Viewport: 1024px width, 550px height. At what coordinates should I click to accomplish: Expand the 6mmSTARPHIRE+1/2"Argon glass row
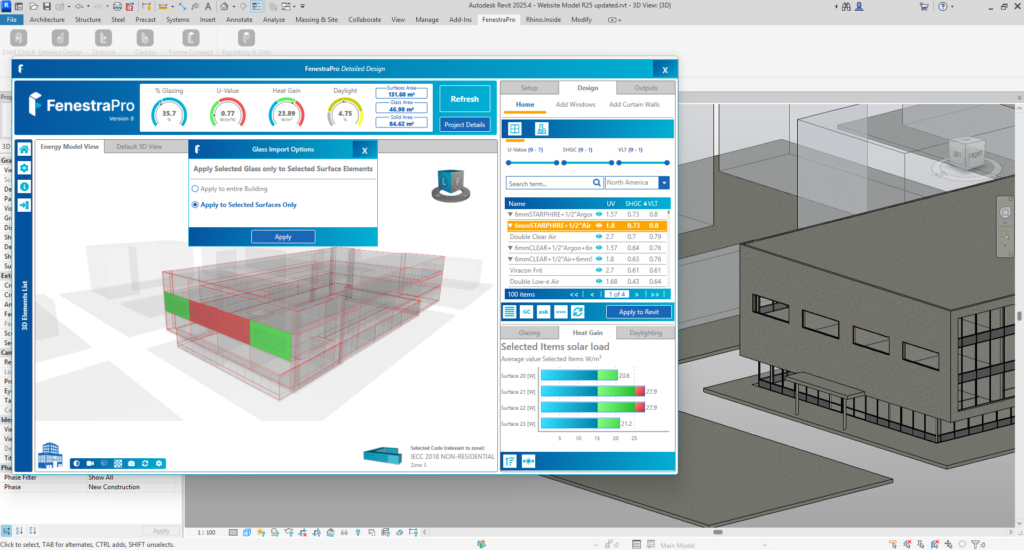coord(511,214)
